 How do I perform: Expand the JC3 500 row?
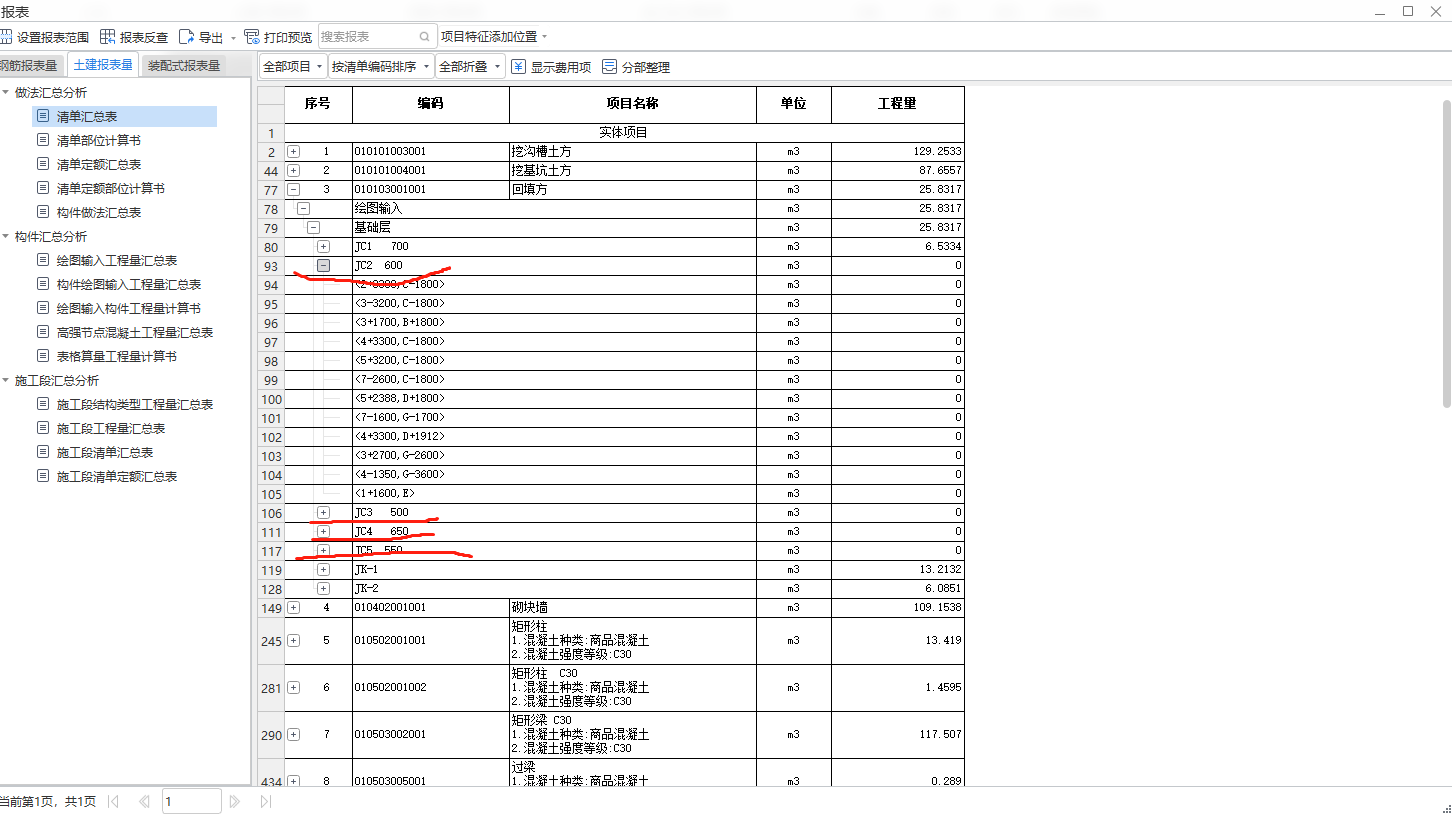(324, 512)
